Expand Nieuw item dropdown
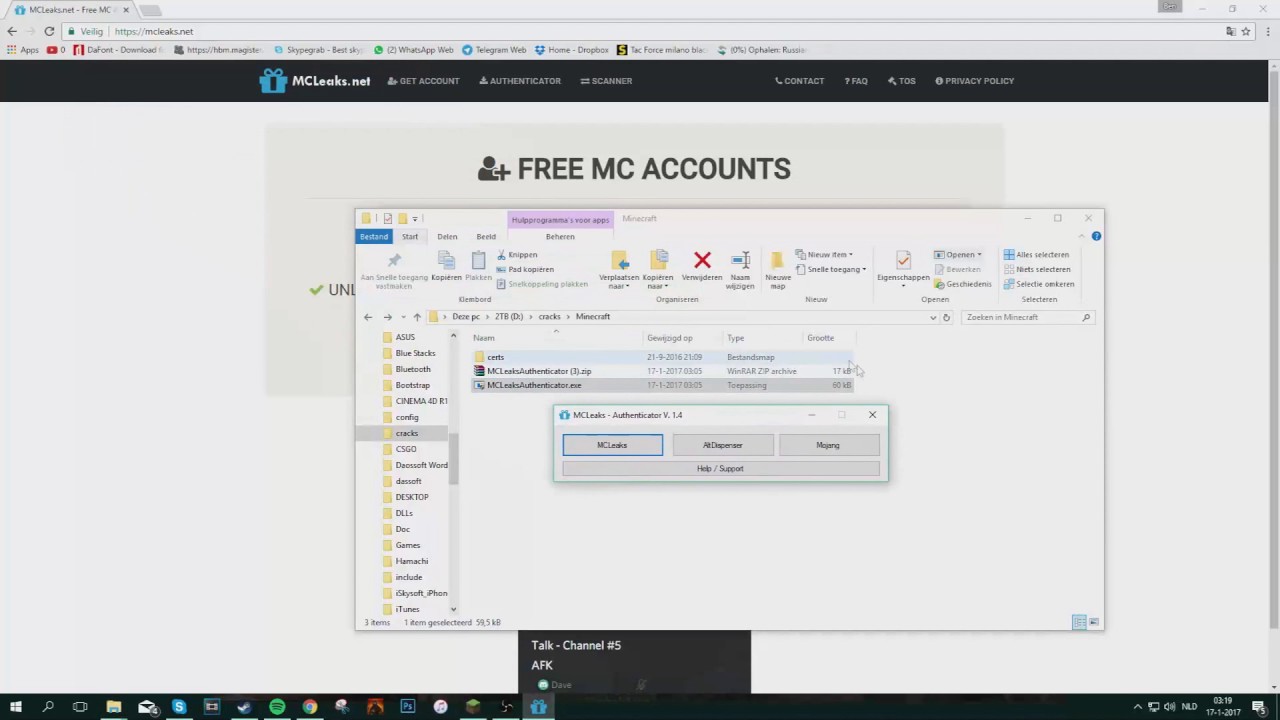Image resolution: width=1280 pixels, height=720 pixels. click(824, 255)
